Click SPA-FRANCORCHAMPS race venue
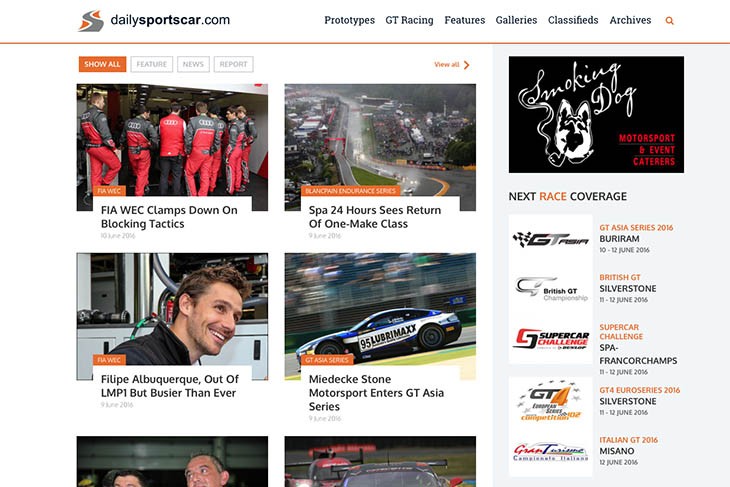730x487 pixels. [x=638, y=354]
